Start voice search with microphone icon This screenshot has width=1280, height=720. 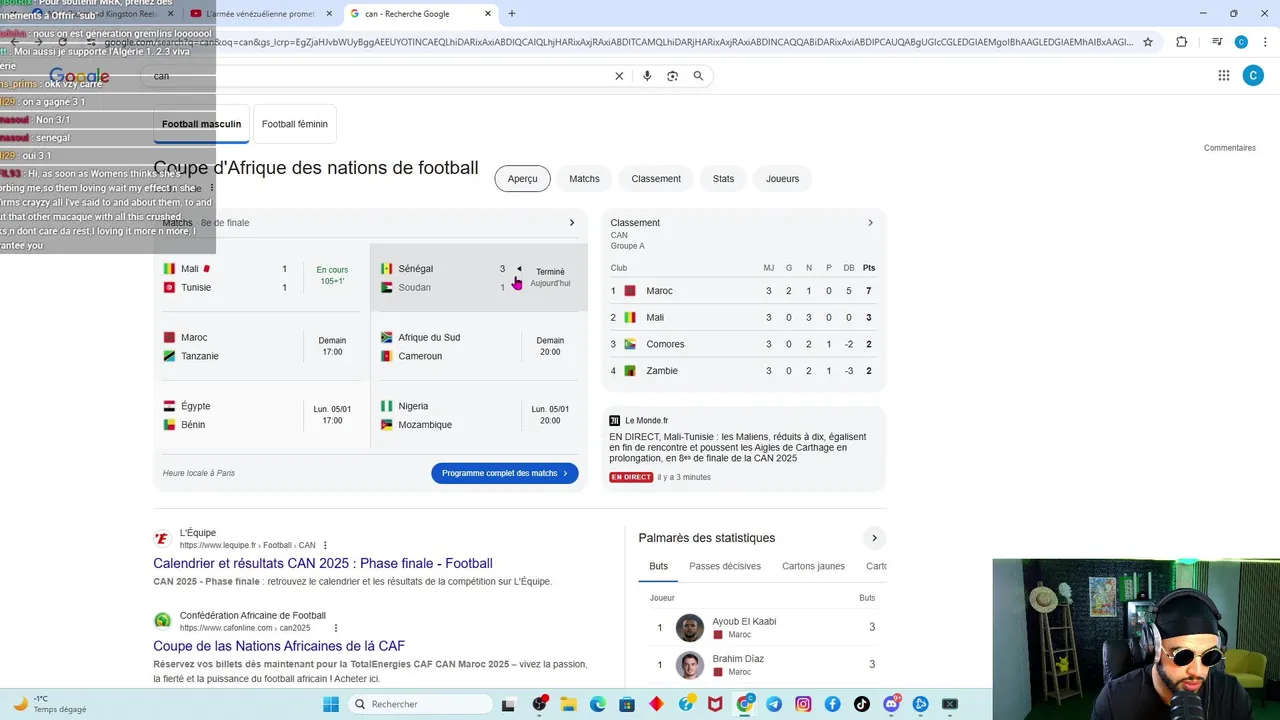click(647, 76)
